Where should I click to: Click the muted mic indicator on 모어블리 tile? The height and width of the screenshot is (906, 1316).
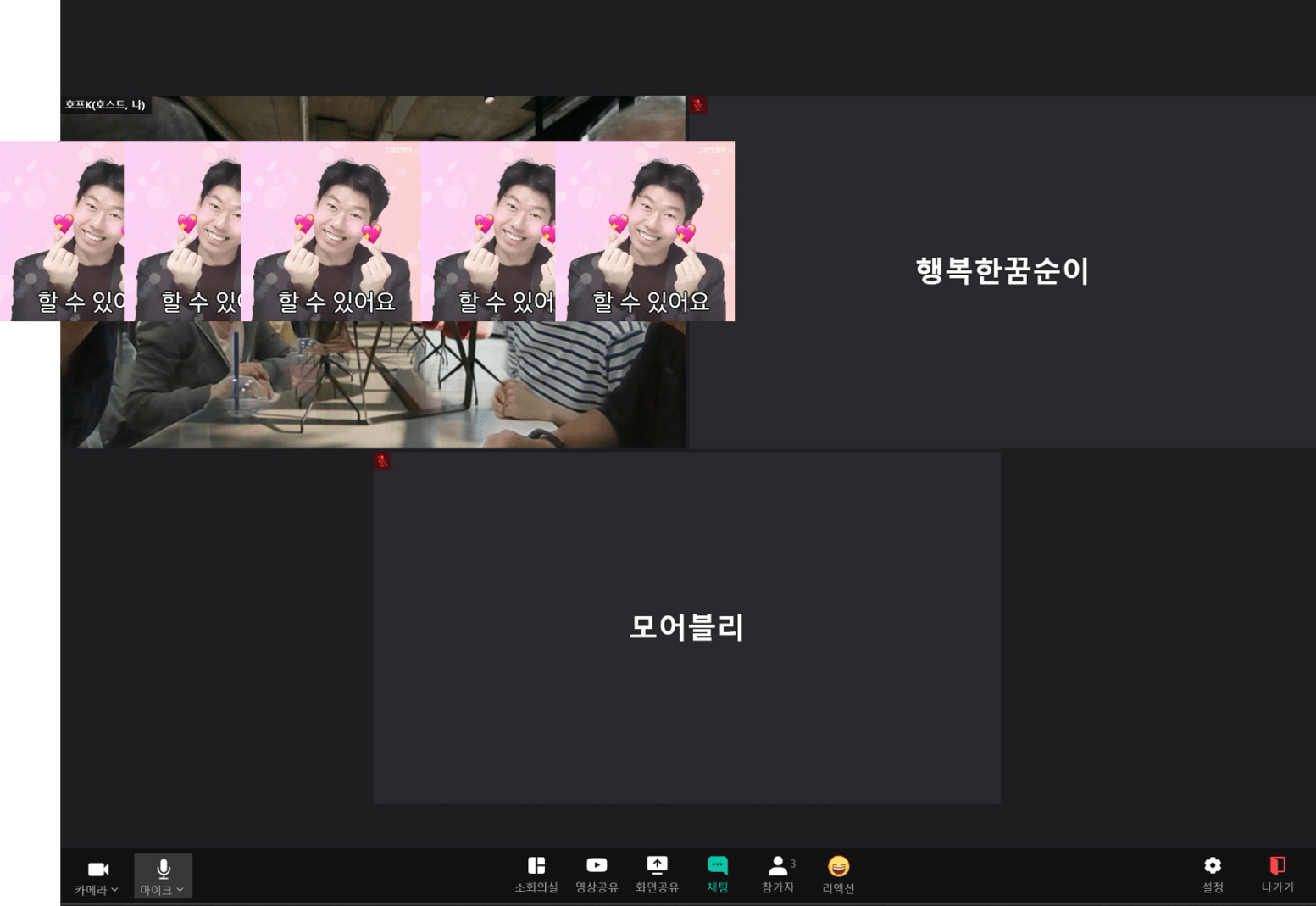click(x=382, y=461)
